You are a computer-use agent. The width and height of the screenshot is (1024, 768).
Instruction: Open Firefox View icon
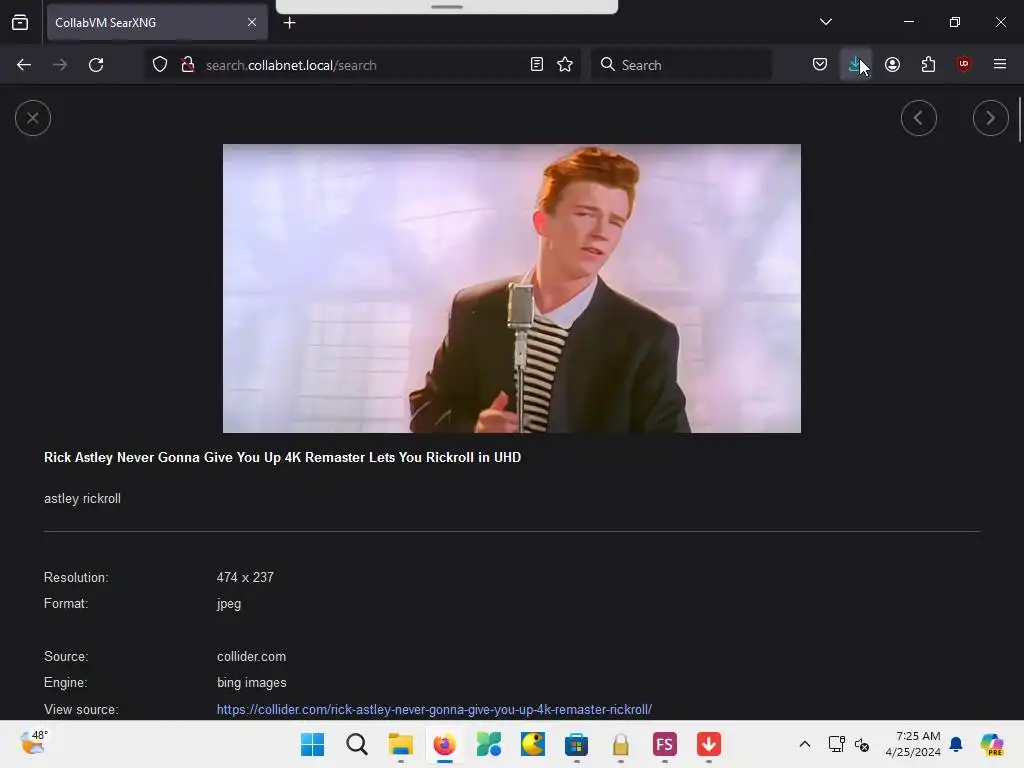[20, 22]
